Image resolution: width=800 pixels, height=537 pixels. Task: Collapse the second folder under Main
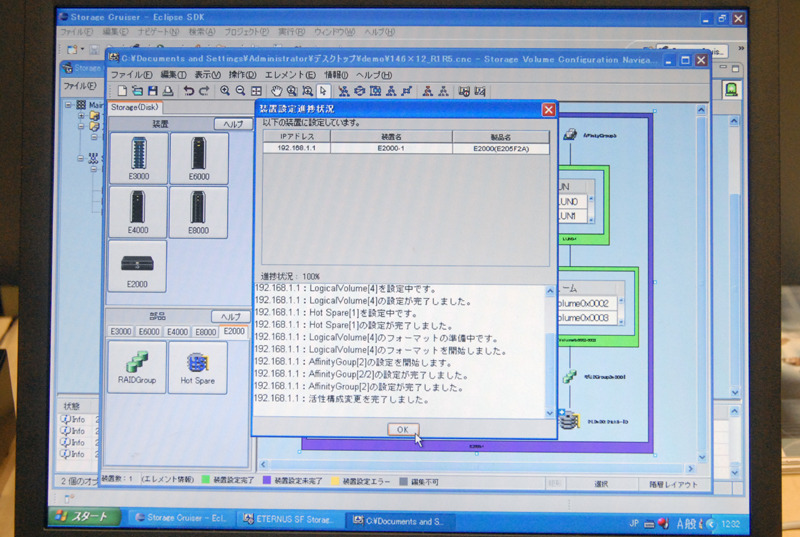point(81,126)
